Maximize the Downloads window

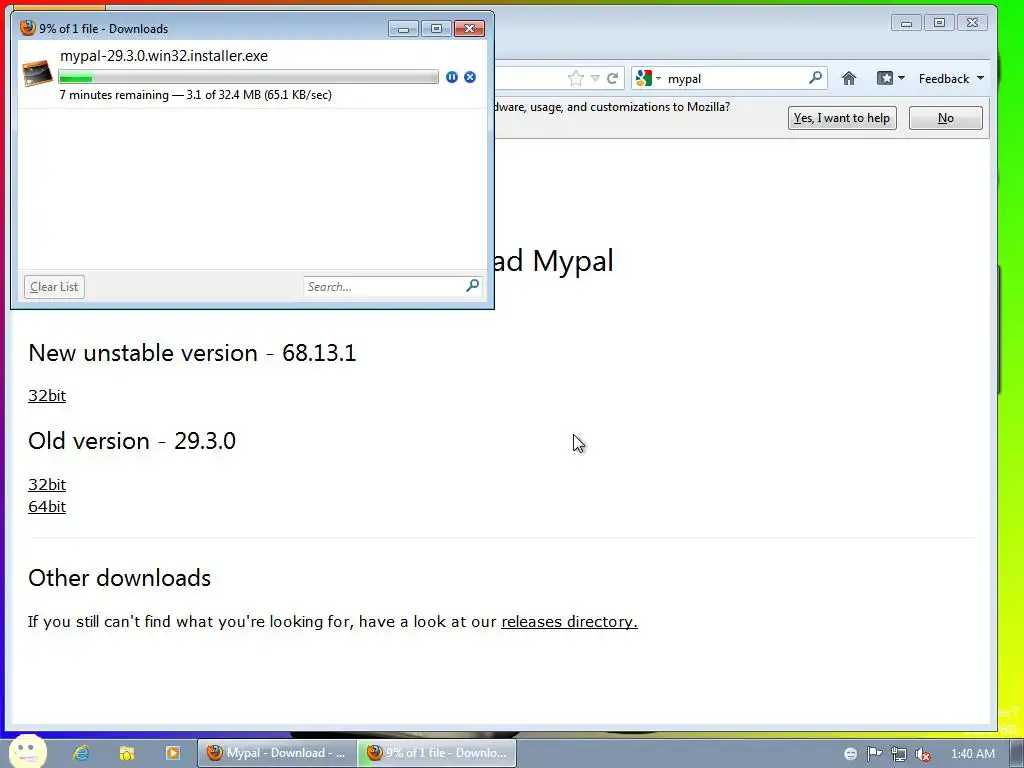[x=436, y=29]
